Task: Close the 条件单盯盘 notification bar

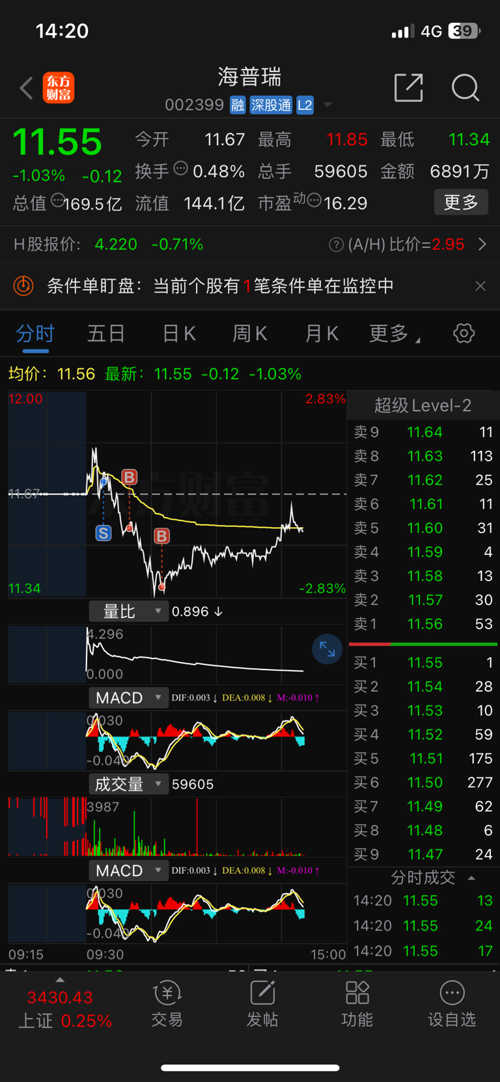Action: click(480, 286)
